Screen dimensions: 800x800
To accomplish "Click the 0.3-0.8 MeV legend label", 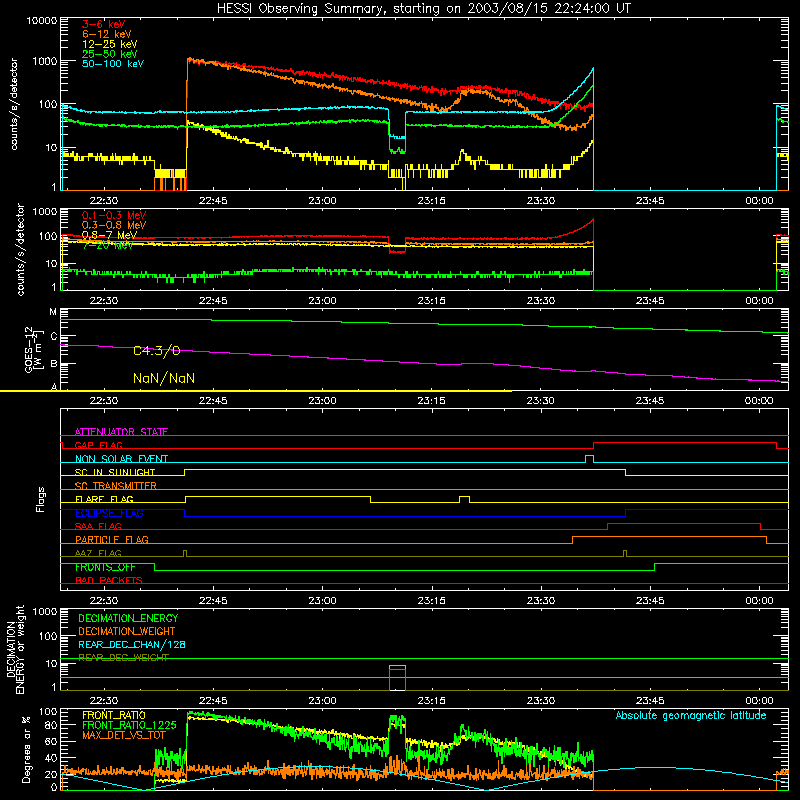I will pos(114,225).
